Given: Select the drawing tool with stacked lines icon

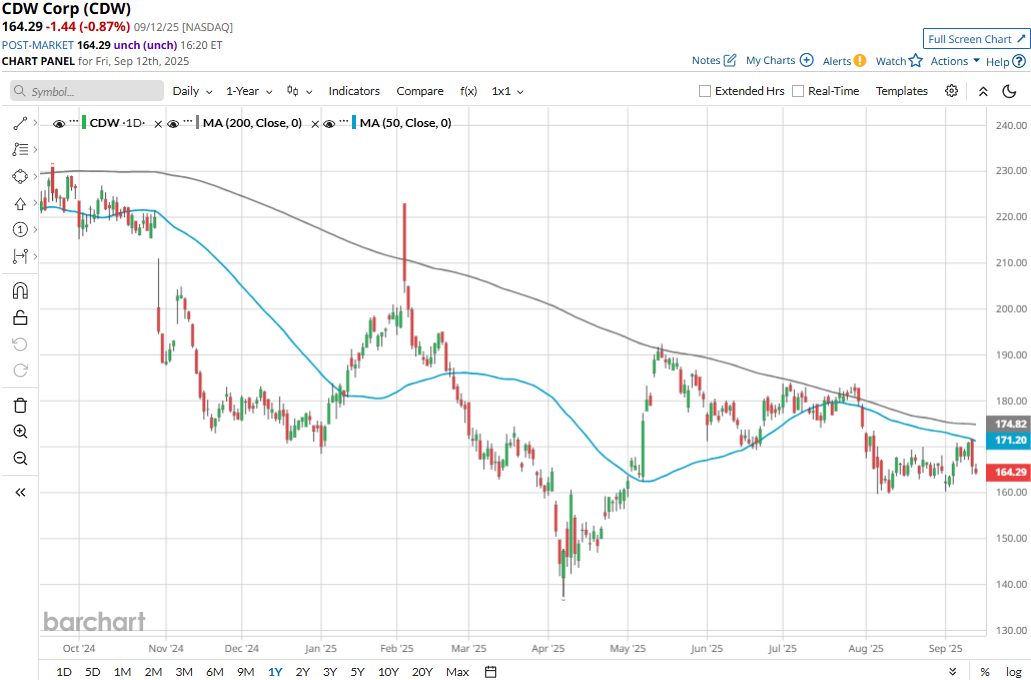Looking at the screenshot, I should tap(20, 150).
